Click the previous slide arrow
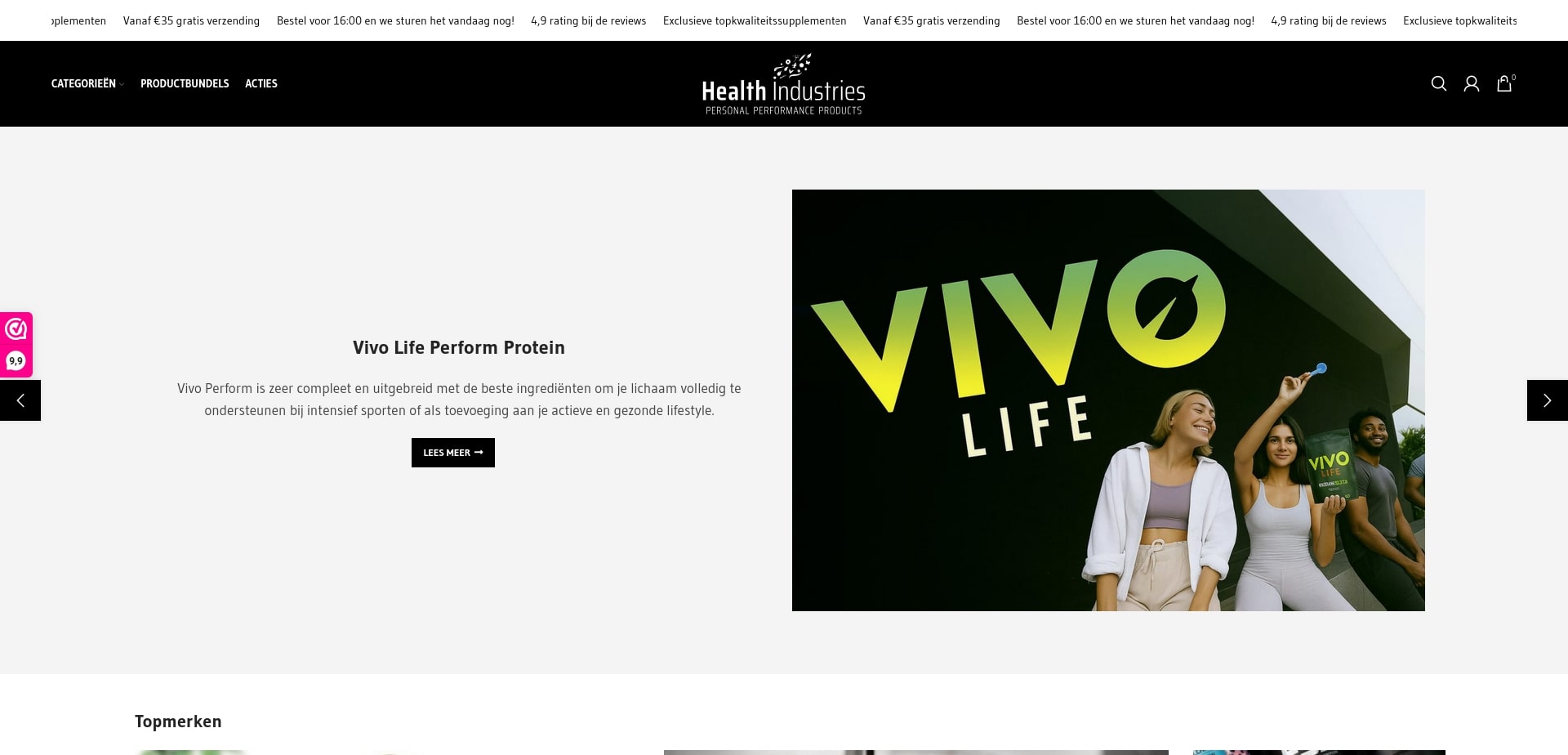The image size is (1568, 755). (20, 400)
